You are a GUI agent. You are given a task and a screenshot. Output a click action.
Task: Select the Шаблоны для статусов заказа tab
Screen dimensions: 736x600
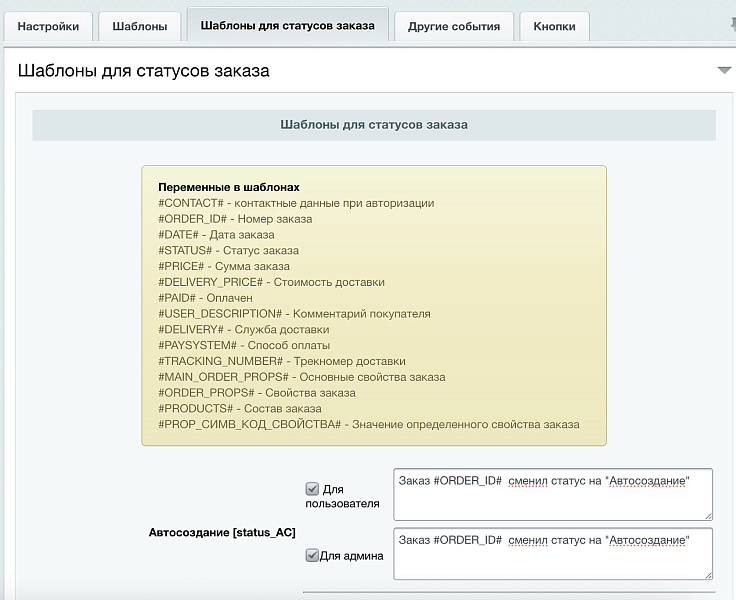click(287, 26)
